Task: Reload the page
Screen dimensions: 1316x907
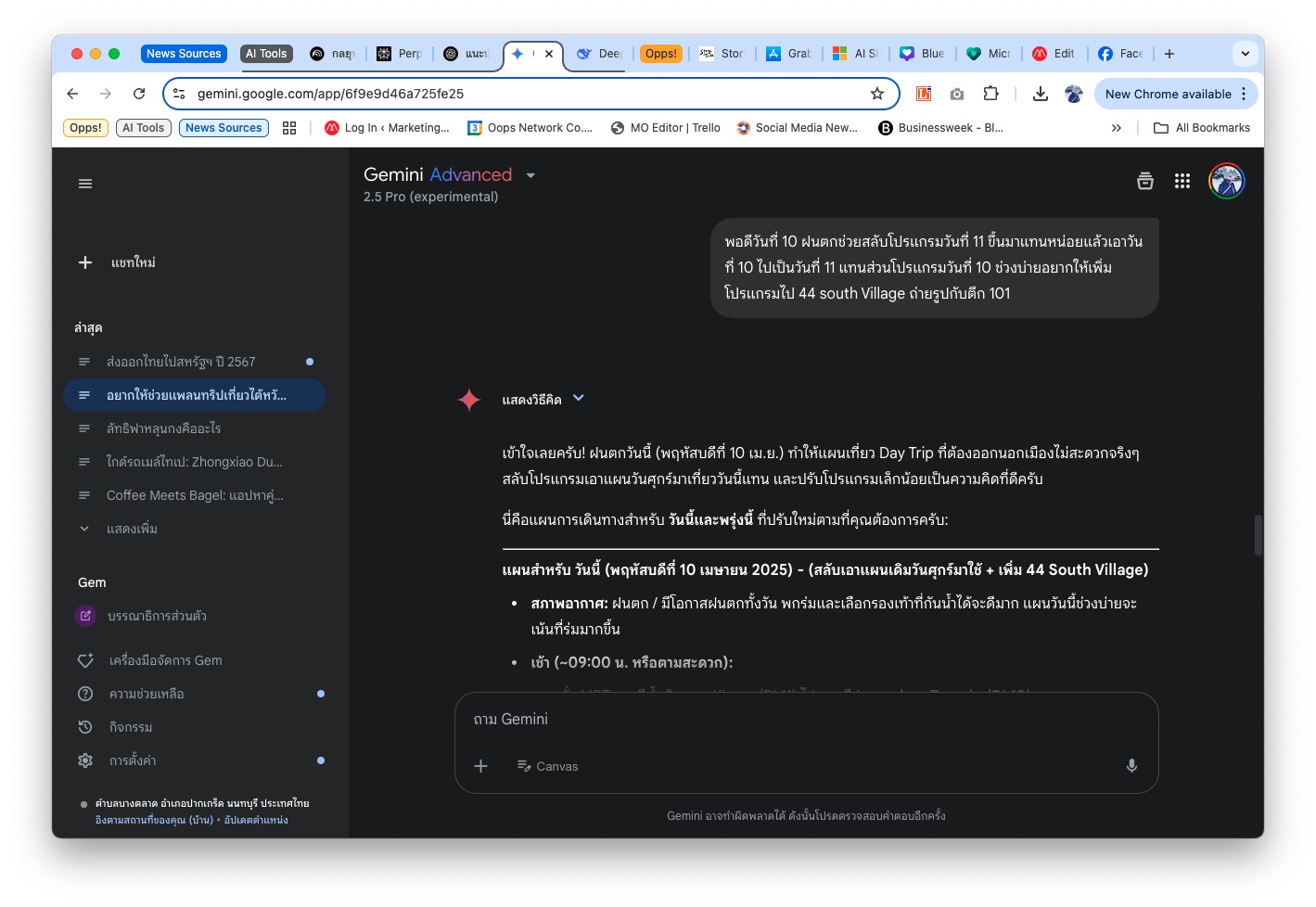Action: [x=139, y=94]
